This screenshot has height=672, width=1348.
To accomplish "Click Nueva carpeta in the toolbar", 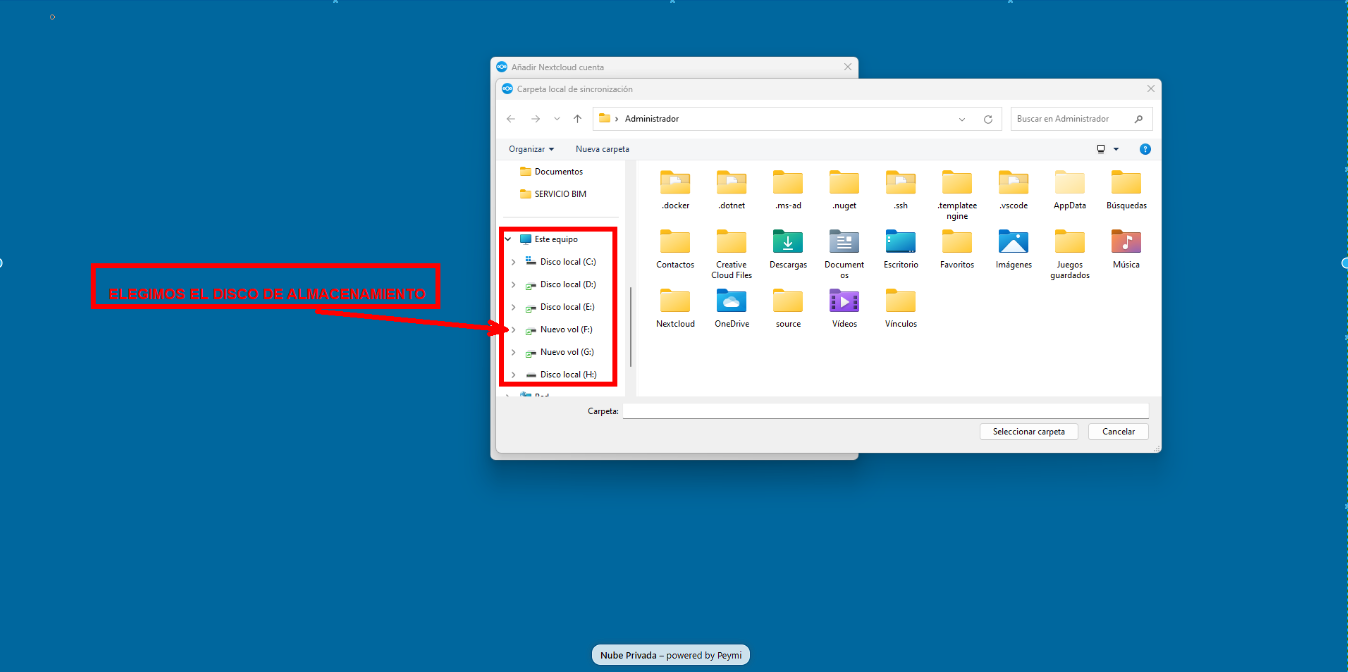I will click(x=602, y=149).
